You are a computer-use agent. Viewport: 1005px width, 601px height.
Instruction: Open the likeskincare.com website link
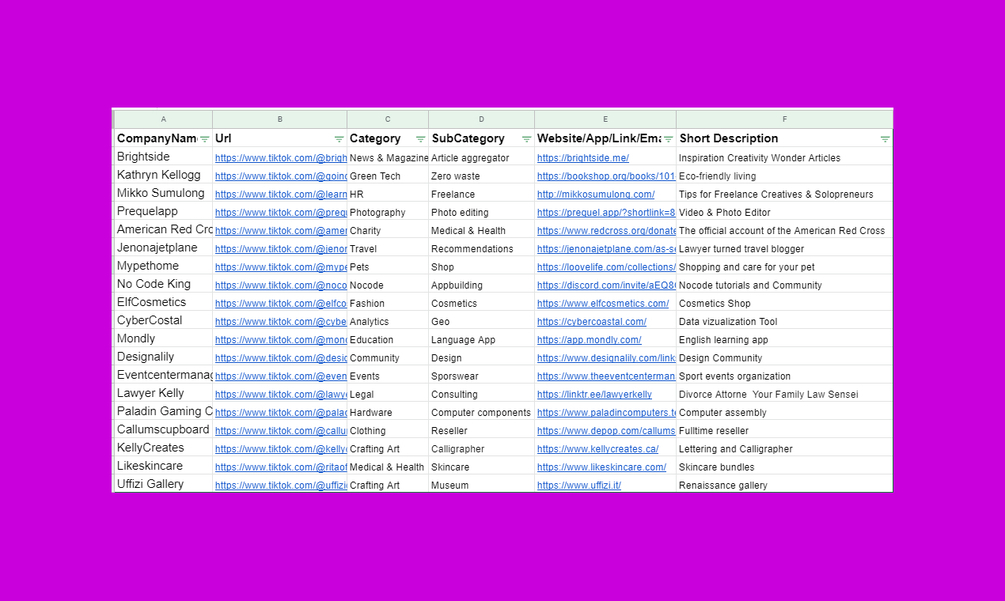coord(601,467)
